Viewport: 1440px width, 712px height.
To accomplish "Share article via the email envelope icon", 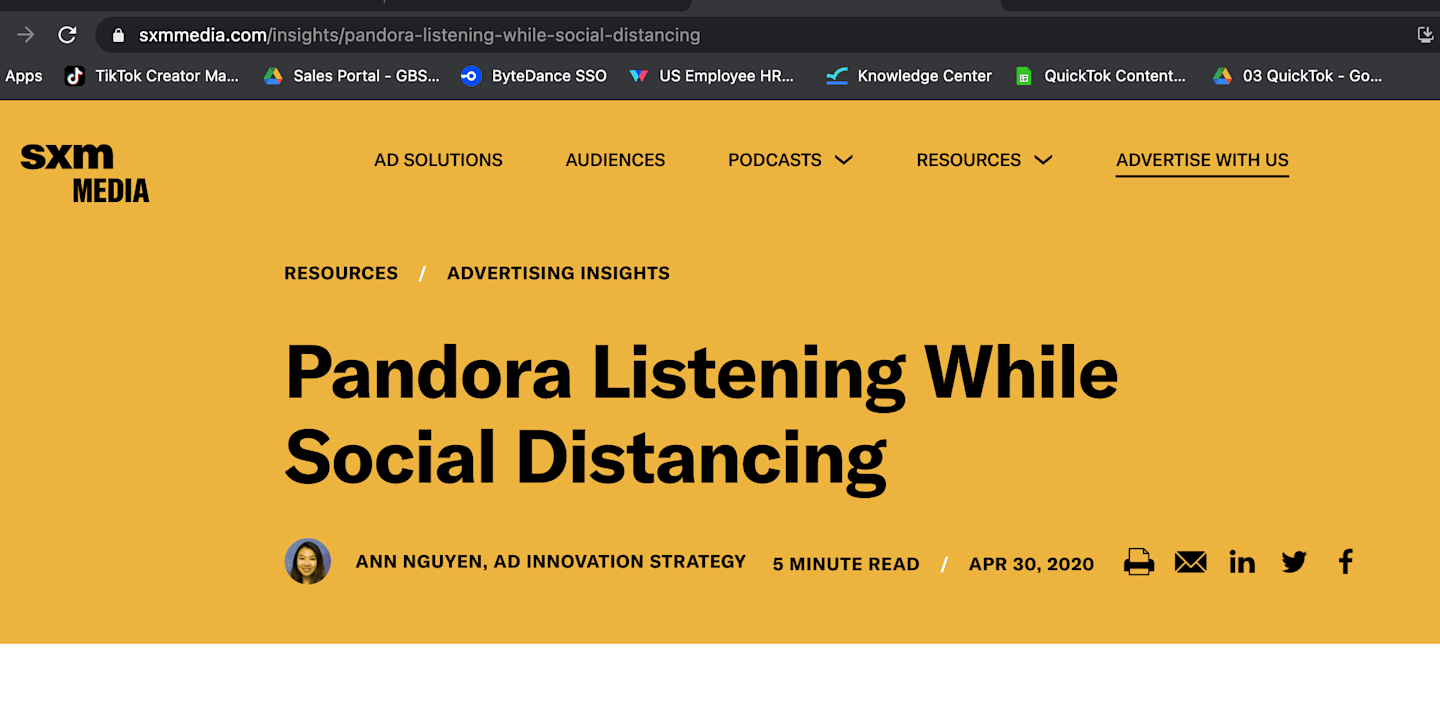I will [x=1190, y=562].
